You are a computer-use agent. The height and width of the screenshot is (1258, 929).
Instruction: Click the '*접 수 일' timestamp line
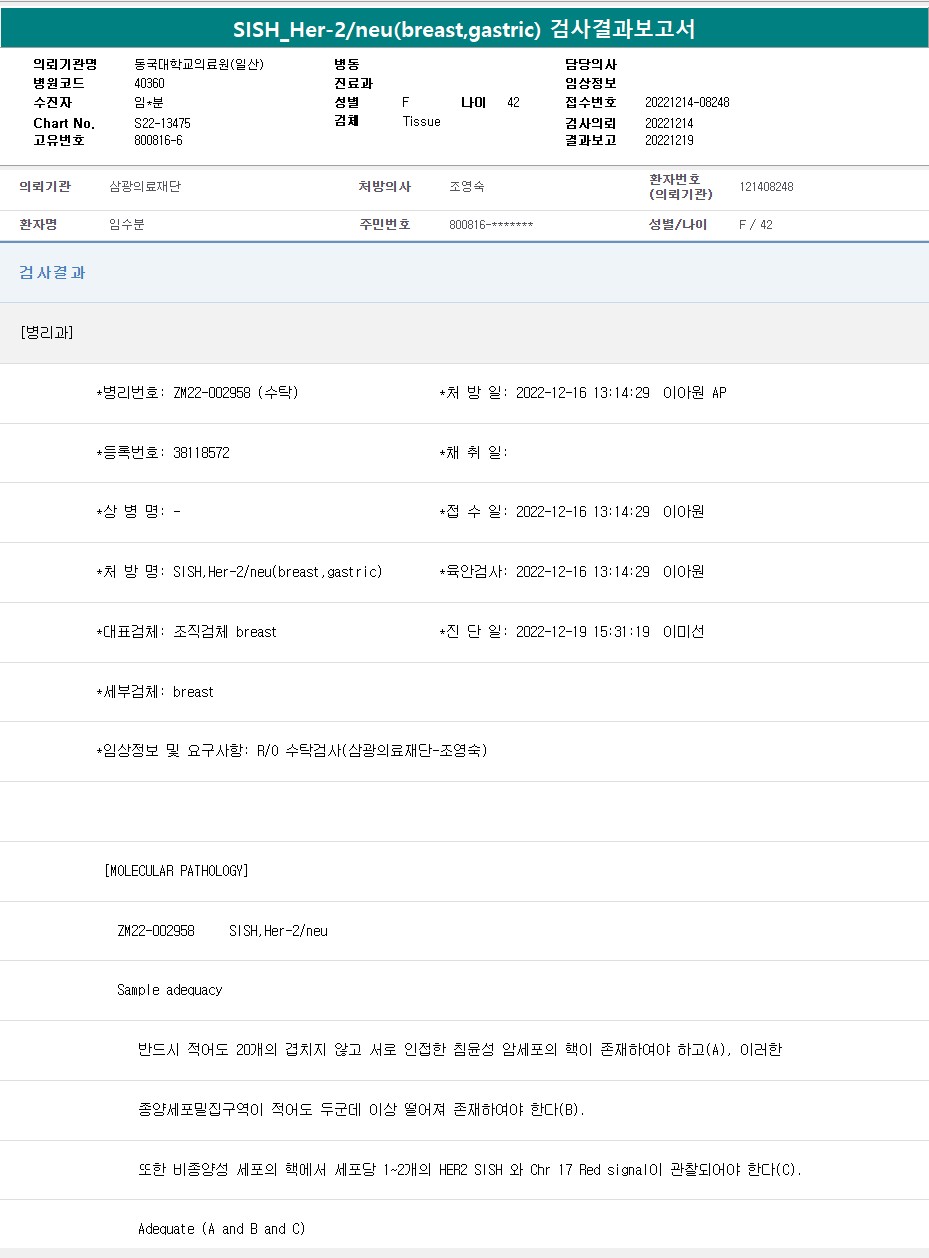571,512
